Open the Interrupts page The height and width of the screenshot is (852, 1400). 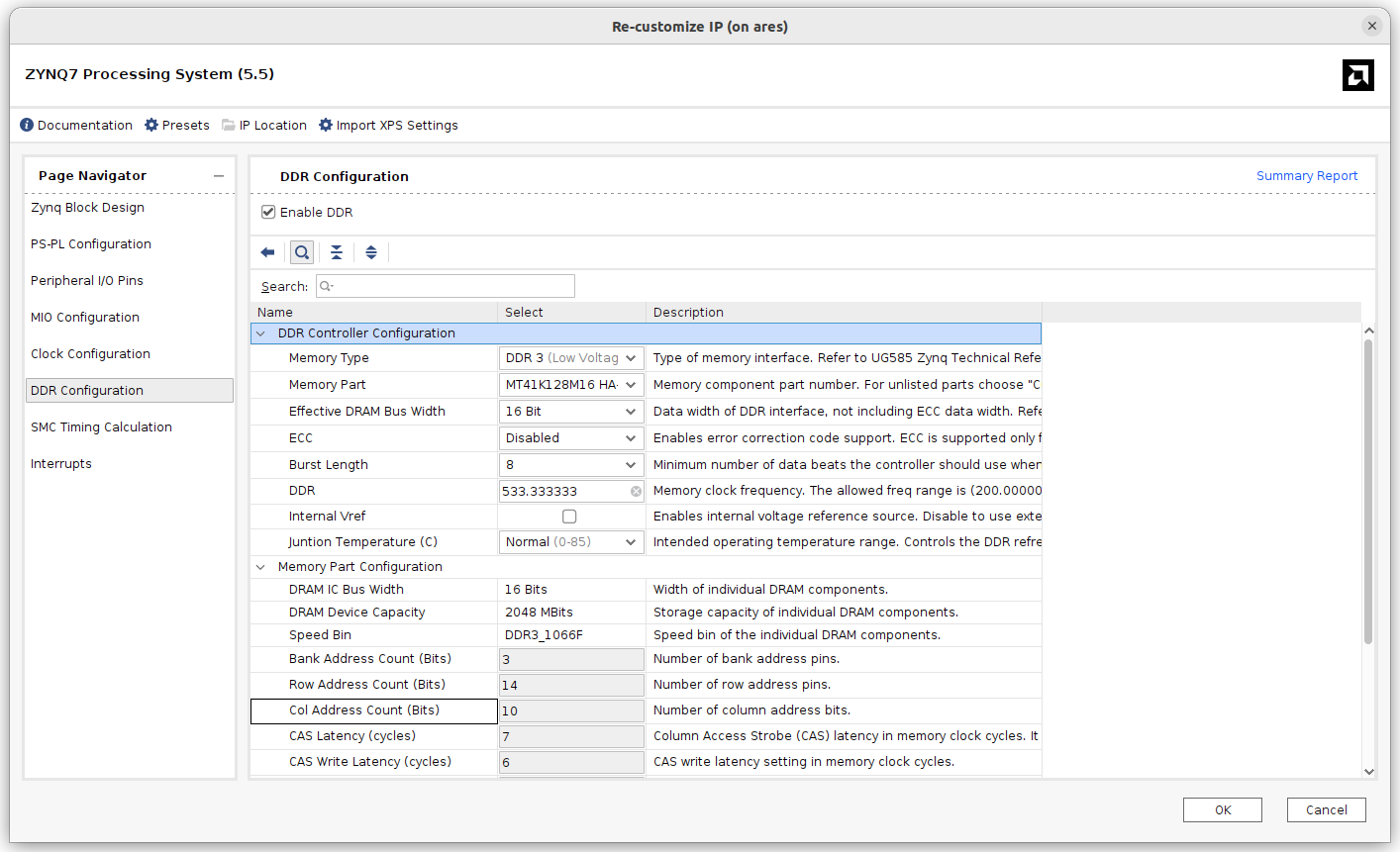click(x=61, y=464)
